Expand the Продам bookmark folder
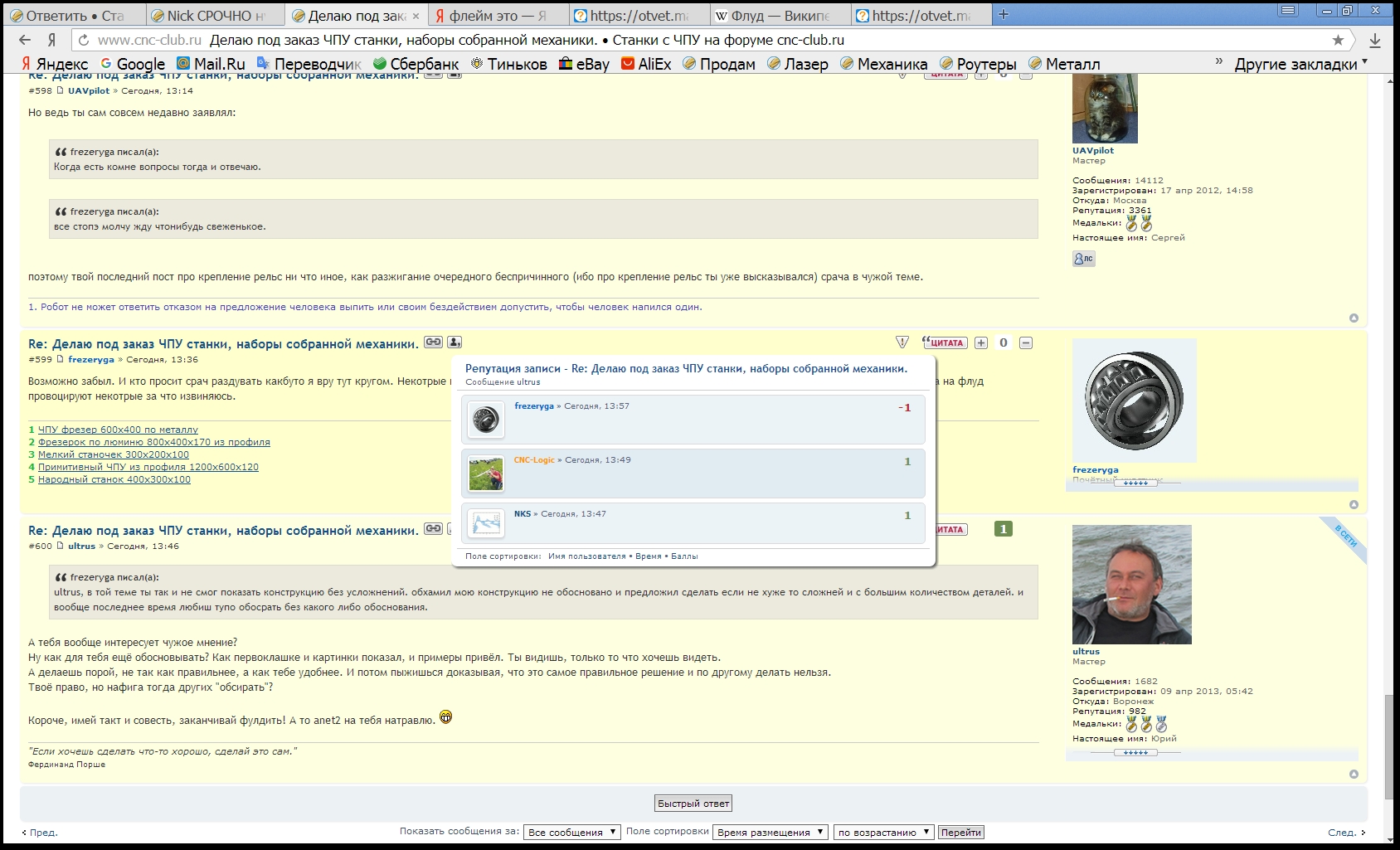1400x850 pixels. [719, 64]
